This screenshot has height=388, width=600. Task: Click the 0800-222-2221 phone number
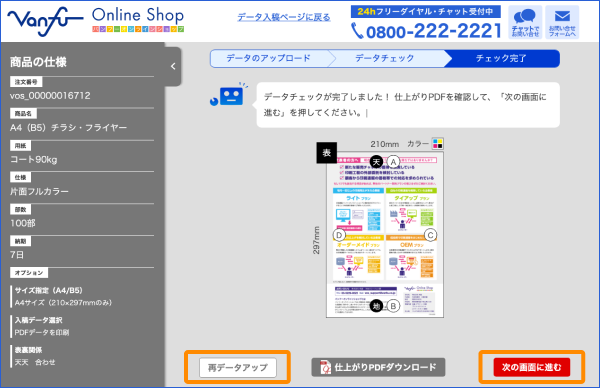[x=434, y=31]
